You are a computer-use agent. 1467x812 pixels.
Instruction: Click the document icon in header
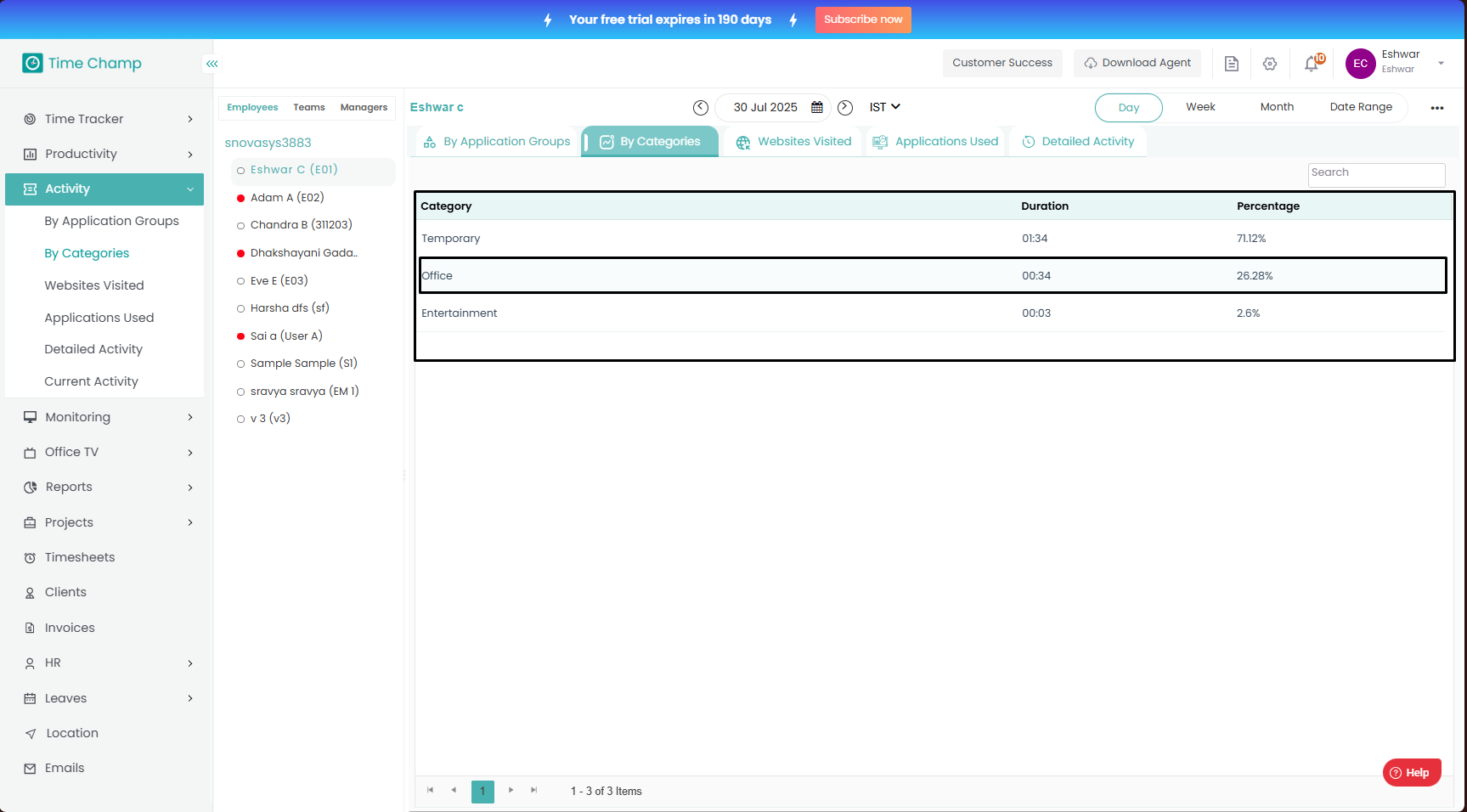click(x=1231, y=64)
